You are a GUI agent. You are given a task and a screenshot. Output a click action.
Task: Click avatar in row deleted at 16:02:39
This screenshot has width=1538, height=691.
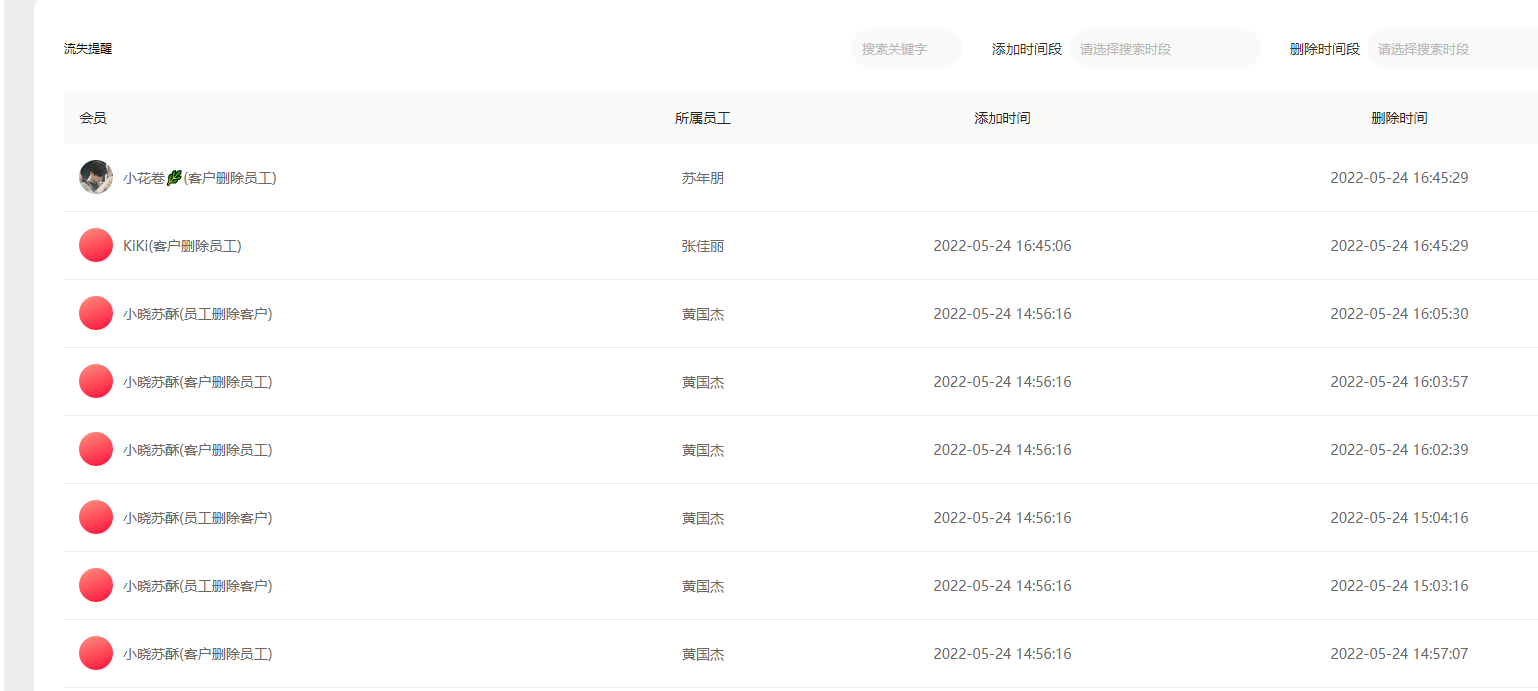tap(96, 449)
